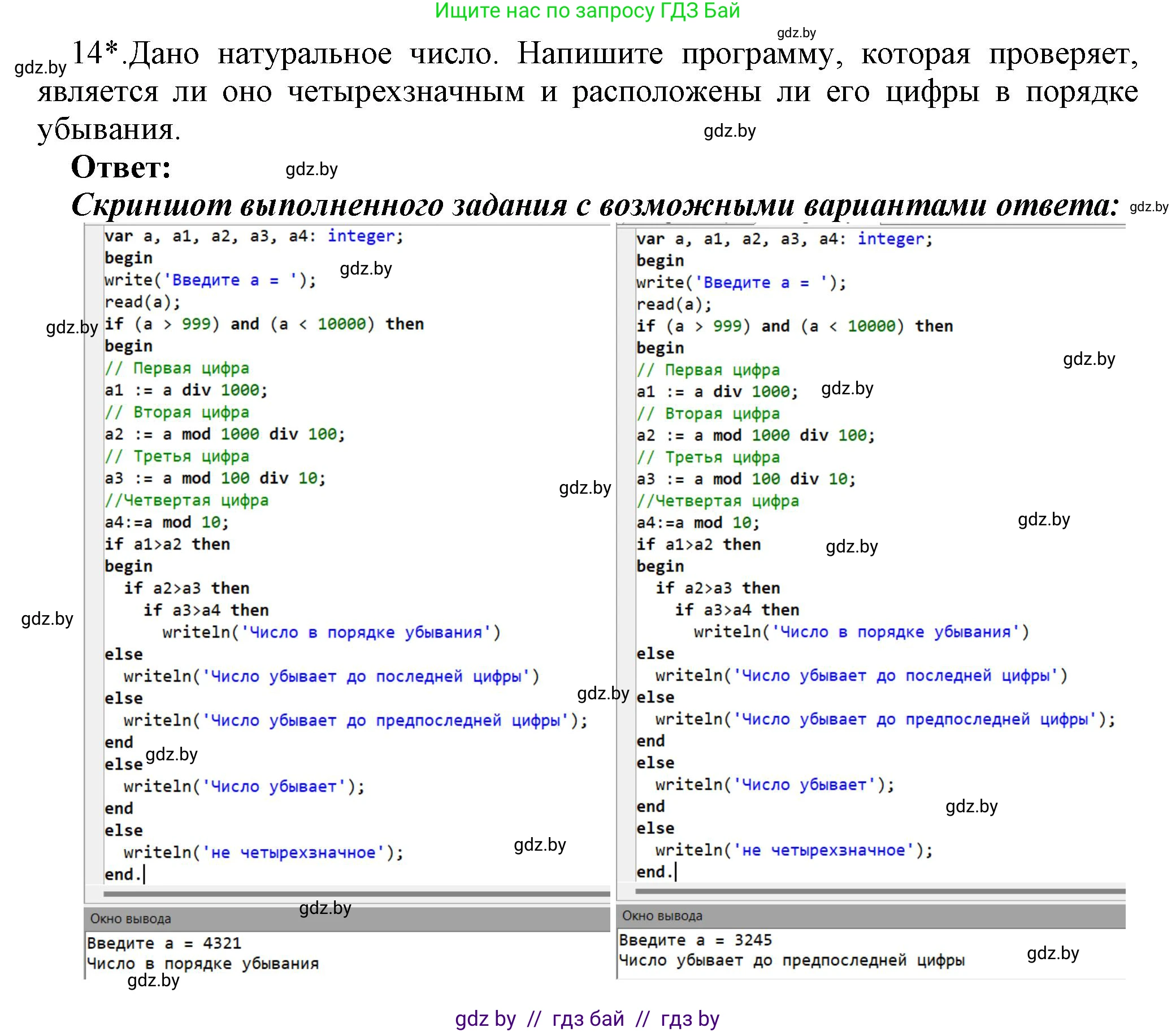This screenshot has height=1032, width=1176.
Task: Click 'if (a > 999) and (a < 10000) then' in left editor
Action: coord(264,324)
